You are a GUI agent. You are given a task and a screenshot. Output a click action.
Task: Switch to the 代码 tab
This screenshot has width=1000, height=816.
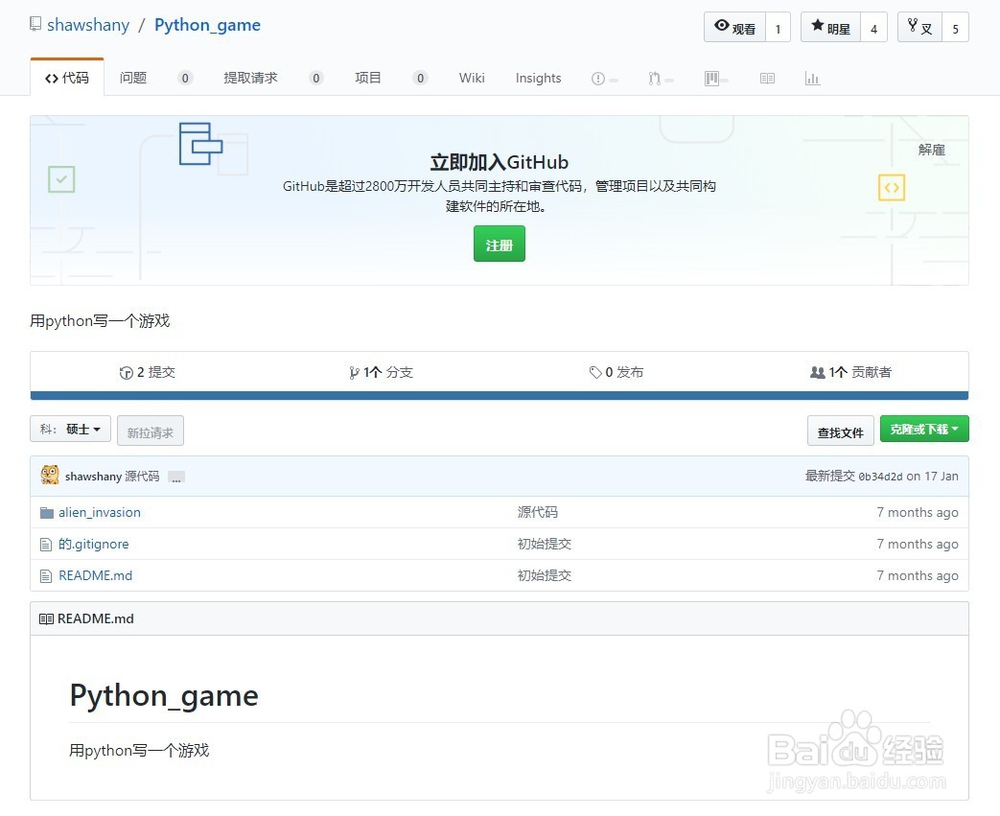(67, 78)
